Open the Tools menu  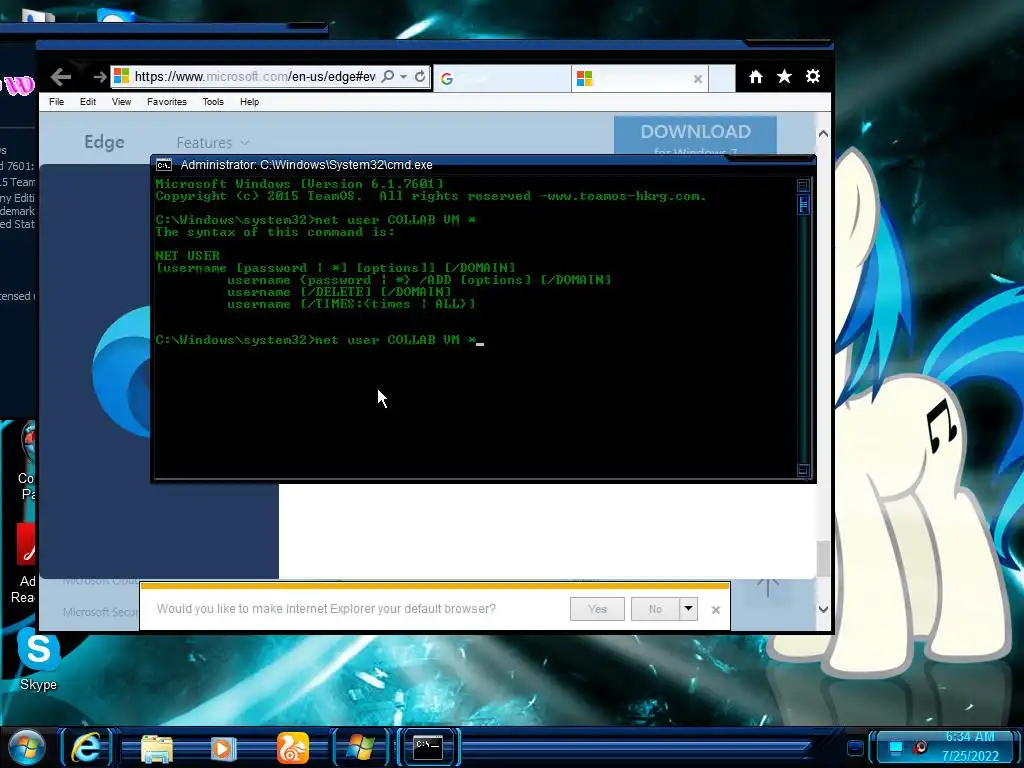(x=213, y=102)
